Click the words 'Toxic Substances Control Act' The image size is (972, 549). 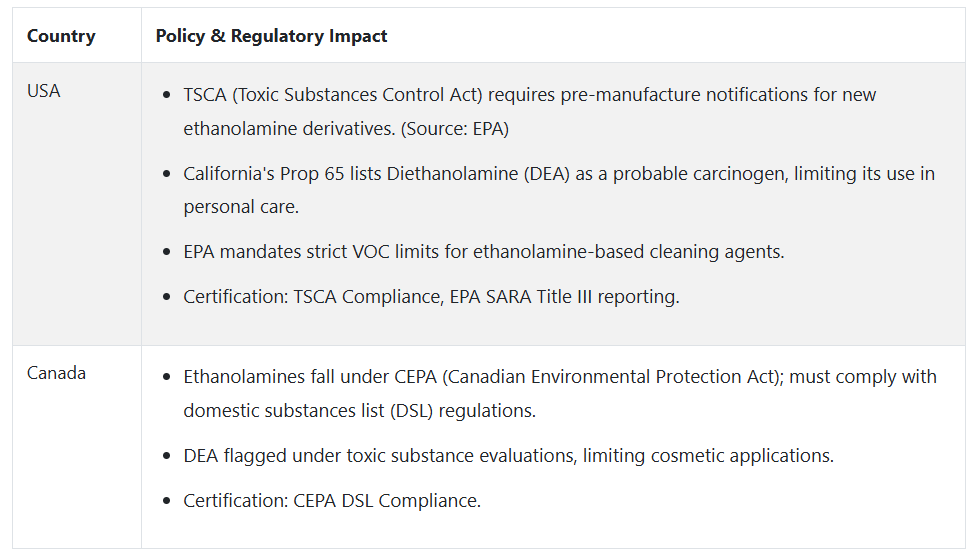pyautogui.click(x=356, y=95)
